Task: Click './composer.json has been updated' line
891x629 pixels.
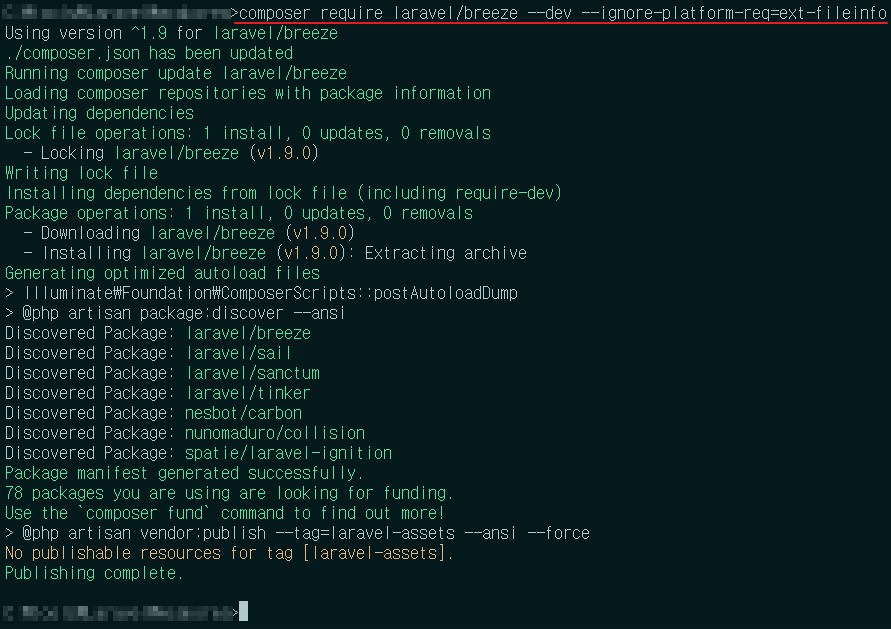Action: [149, 53]
